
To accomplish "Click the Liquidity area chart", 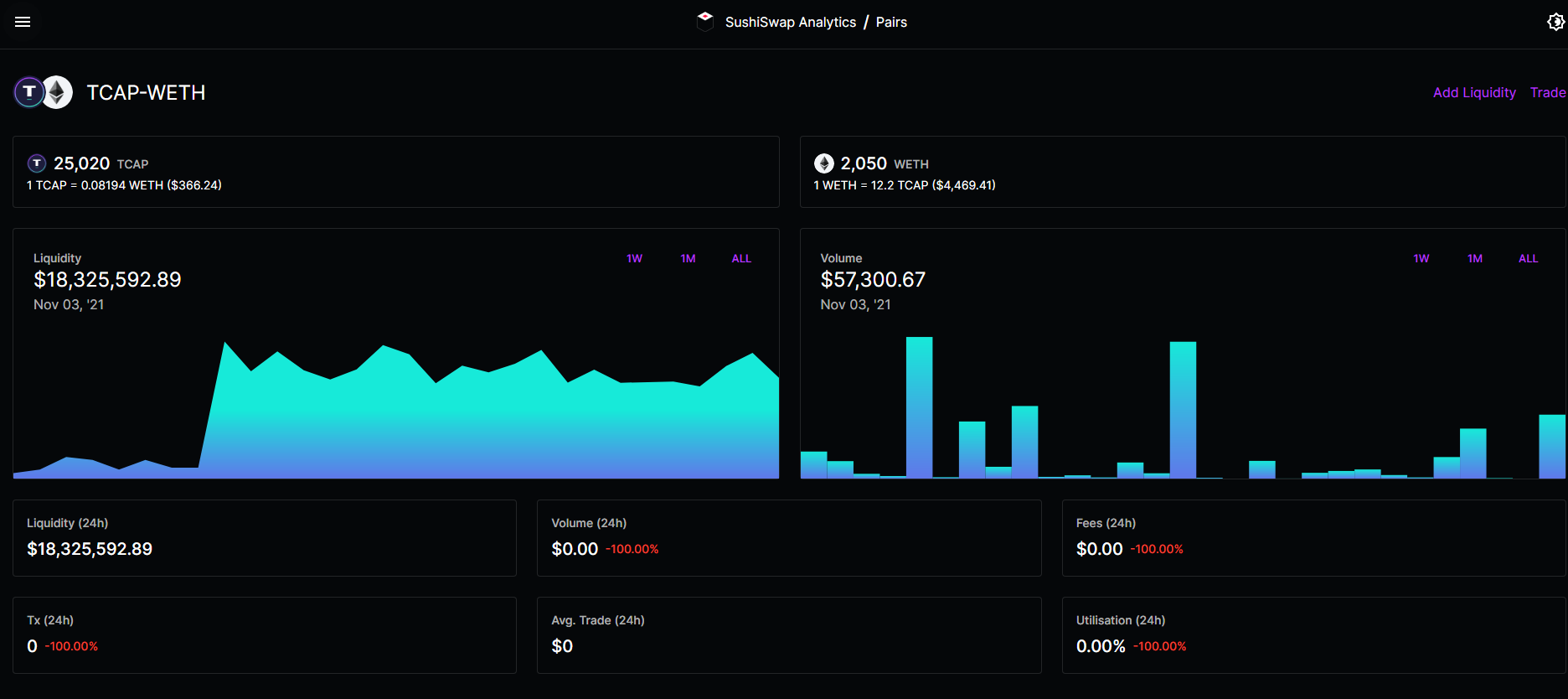I will [396, 411].
